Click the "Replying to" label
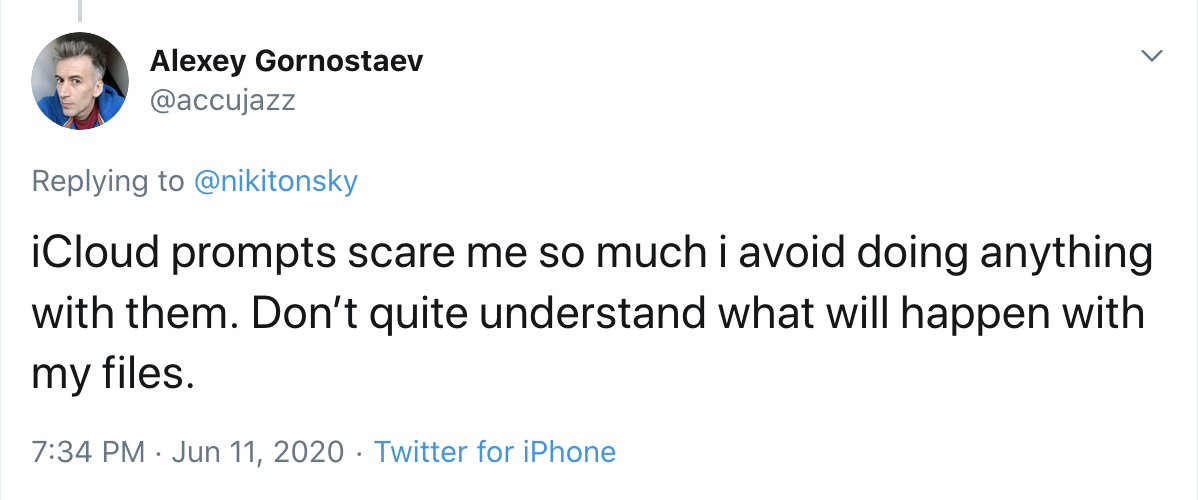The image size is (1198, 500). point(108,181)
